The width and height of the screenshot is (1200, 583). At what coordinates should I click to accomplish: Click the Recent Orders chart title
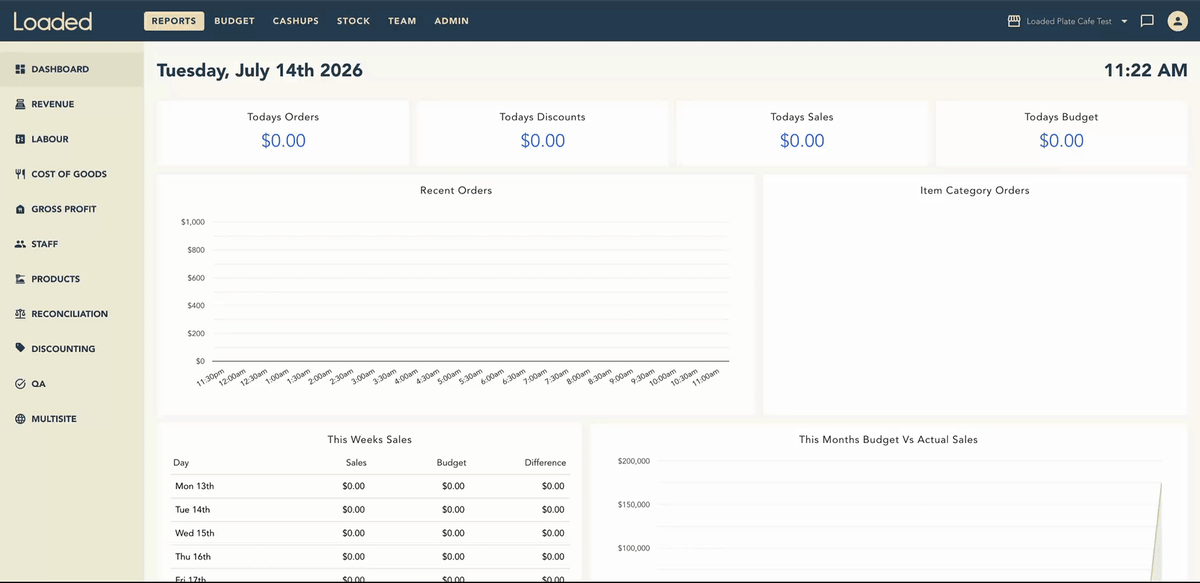click(x=456, y=190)
